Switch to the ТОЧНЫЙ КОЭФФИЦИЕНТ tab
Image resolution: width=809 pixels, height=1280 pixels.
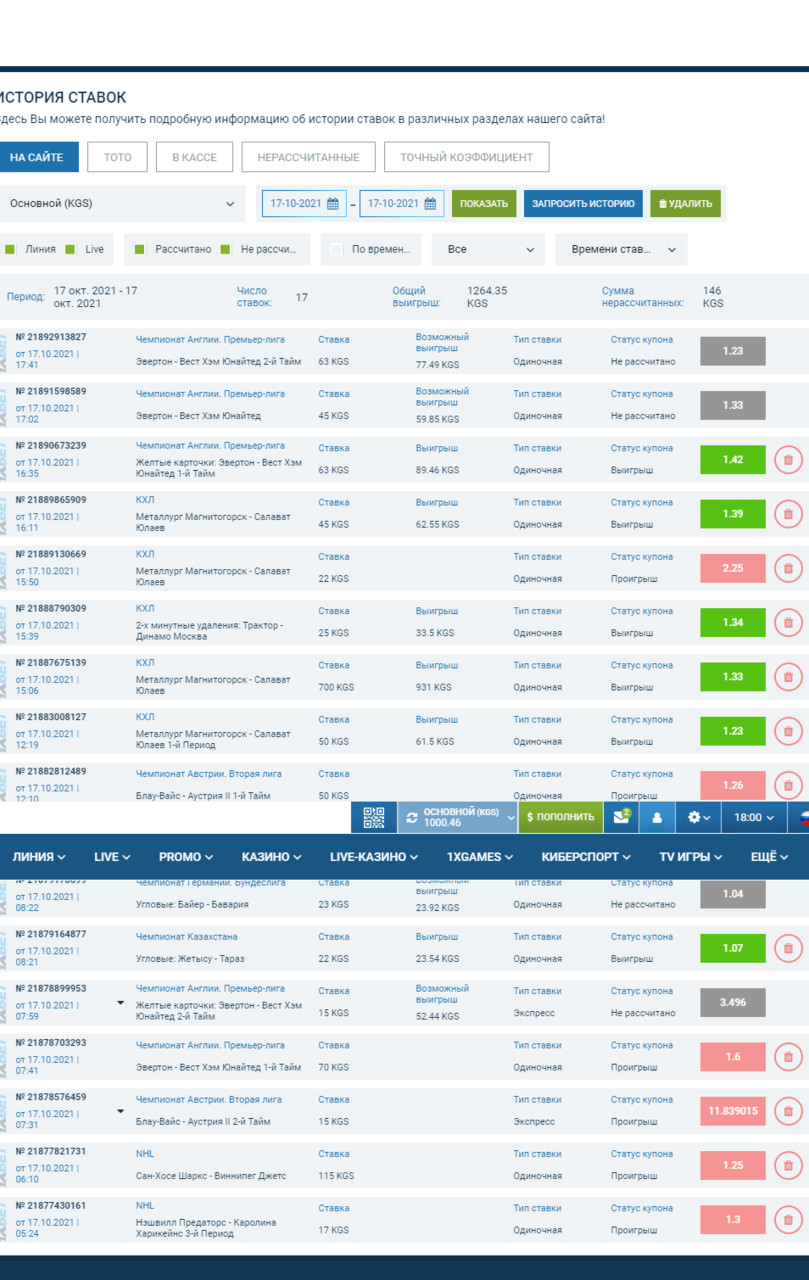pos(467,157)
